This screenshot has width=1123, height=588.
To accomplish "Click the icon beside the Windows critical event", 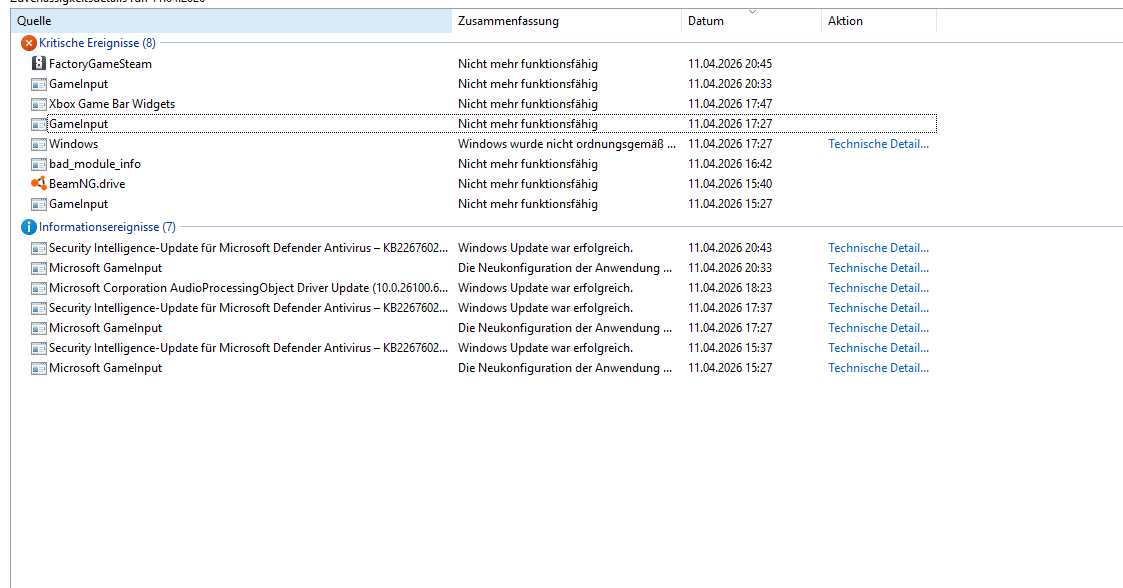I will [x=39, y=144].
